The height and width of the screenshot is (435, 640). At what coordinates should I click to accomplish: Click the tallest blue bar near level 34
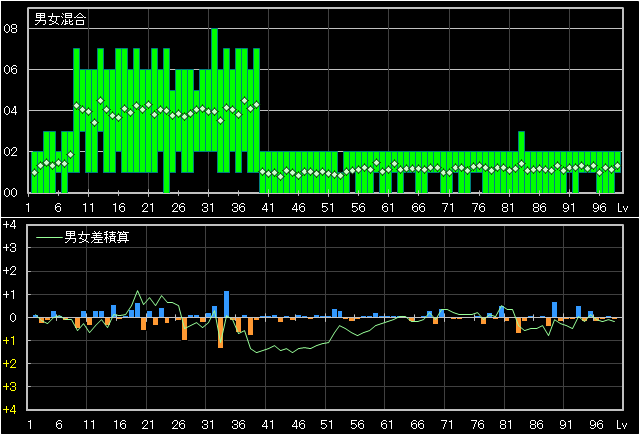click(x=227, y=304)
